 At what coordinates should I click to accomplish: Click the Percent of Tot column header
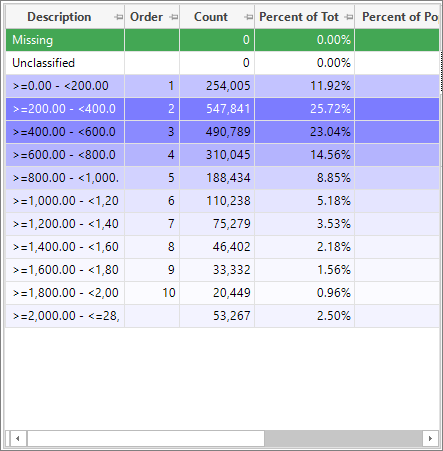[x=299, y=17]
